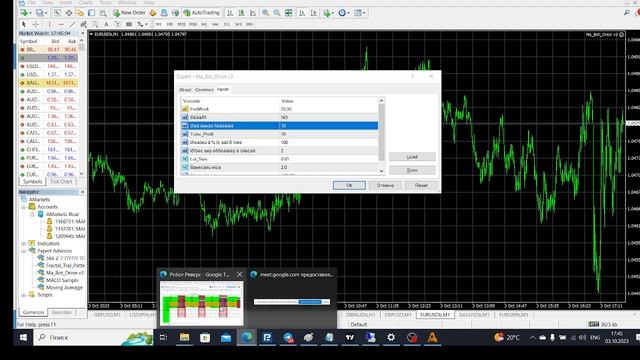Viewport: 640px width, 360px height.
Task: Toggle the AutoTrading button
Action: click(x=202, y=13)
